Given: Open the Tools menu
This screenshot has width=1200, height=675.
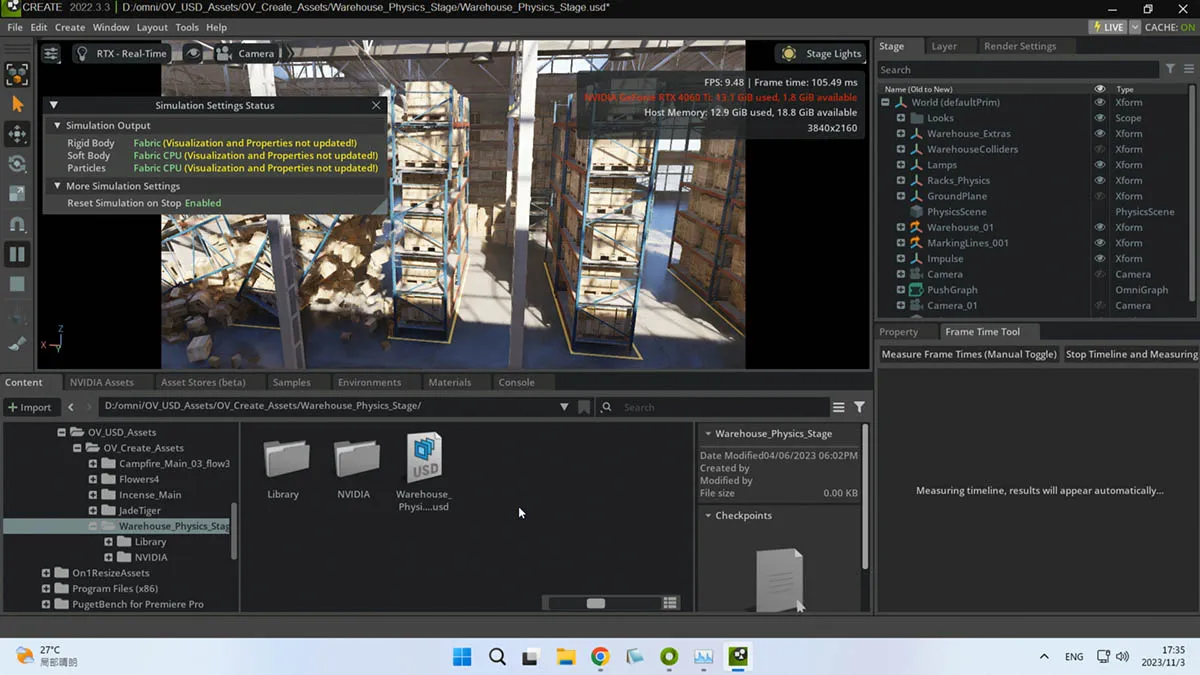Looking at the screenshot, I should 187,27.
